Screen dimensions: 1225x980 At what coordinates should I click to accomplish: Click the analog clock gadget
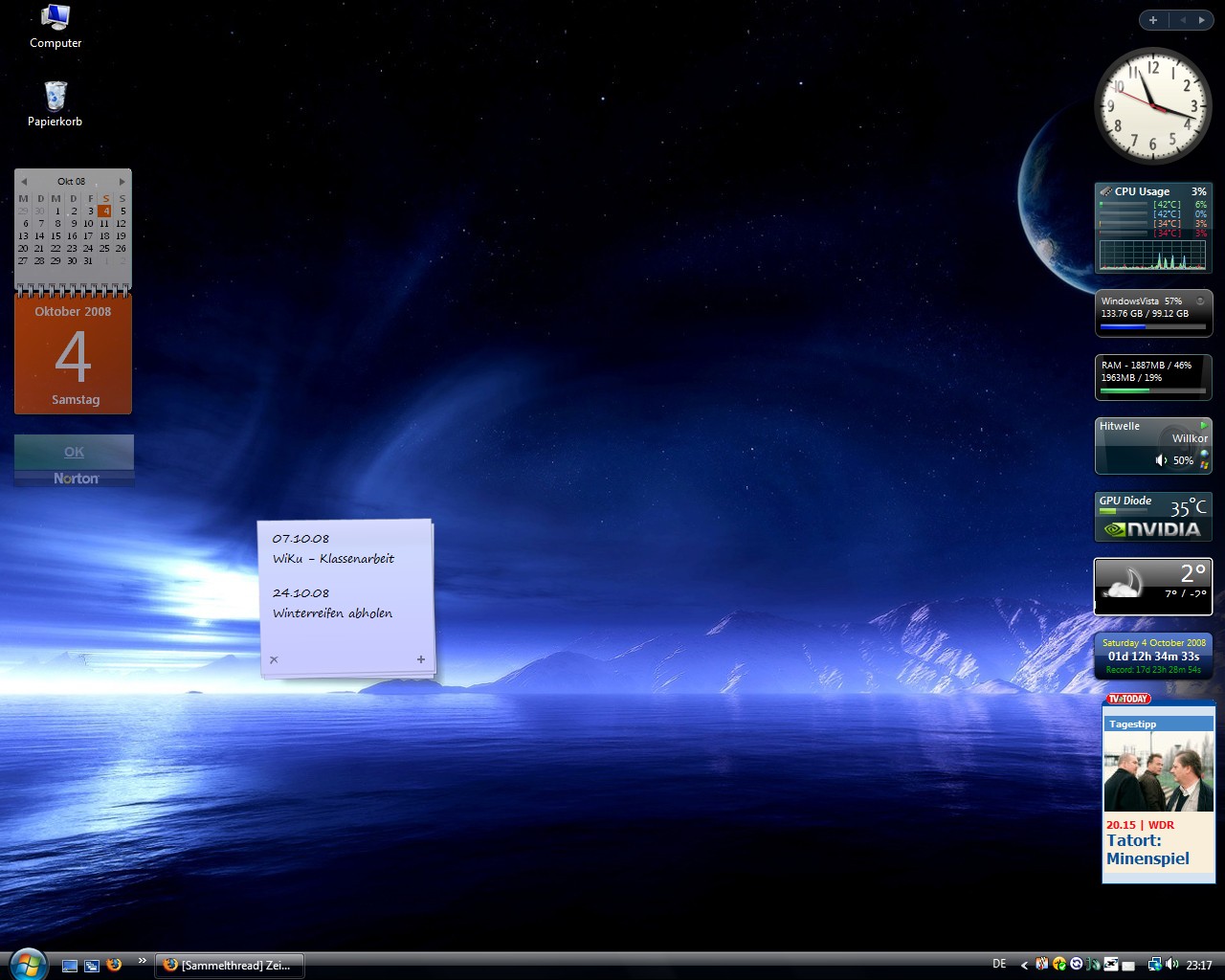[1153, 105]
